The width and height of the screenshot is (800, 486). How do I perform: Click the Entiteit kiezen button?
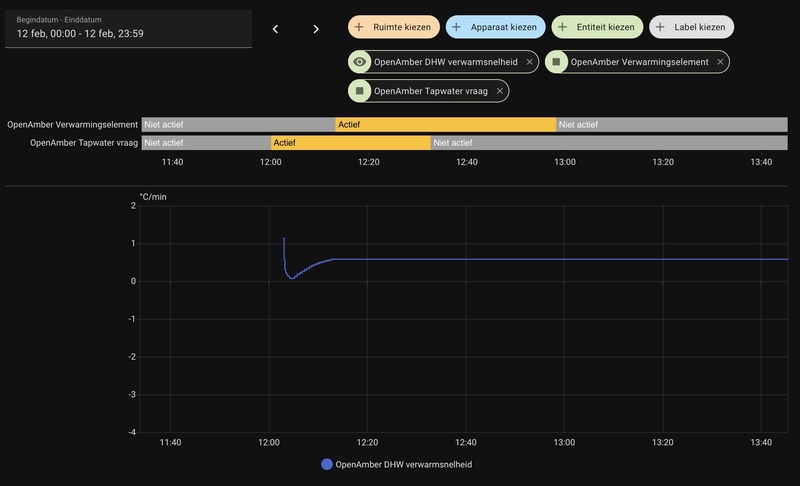(597, 27)
